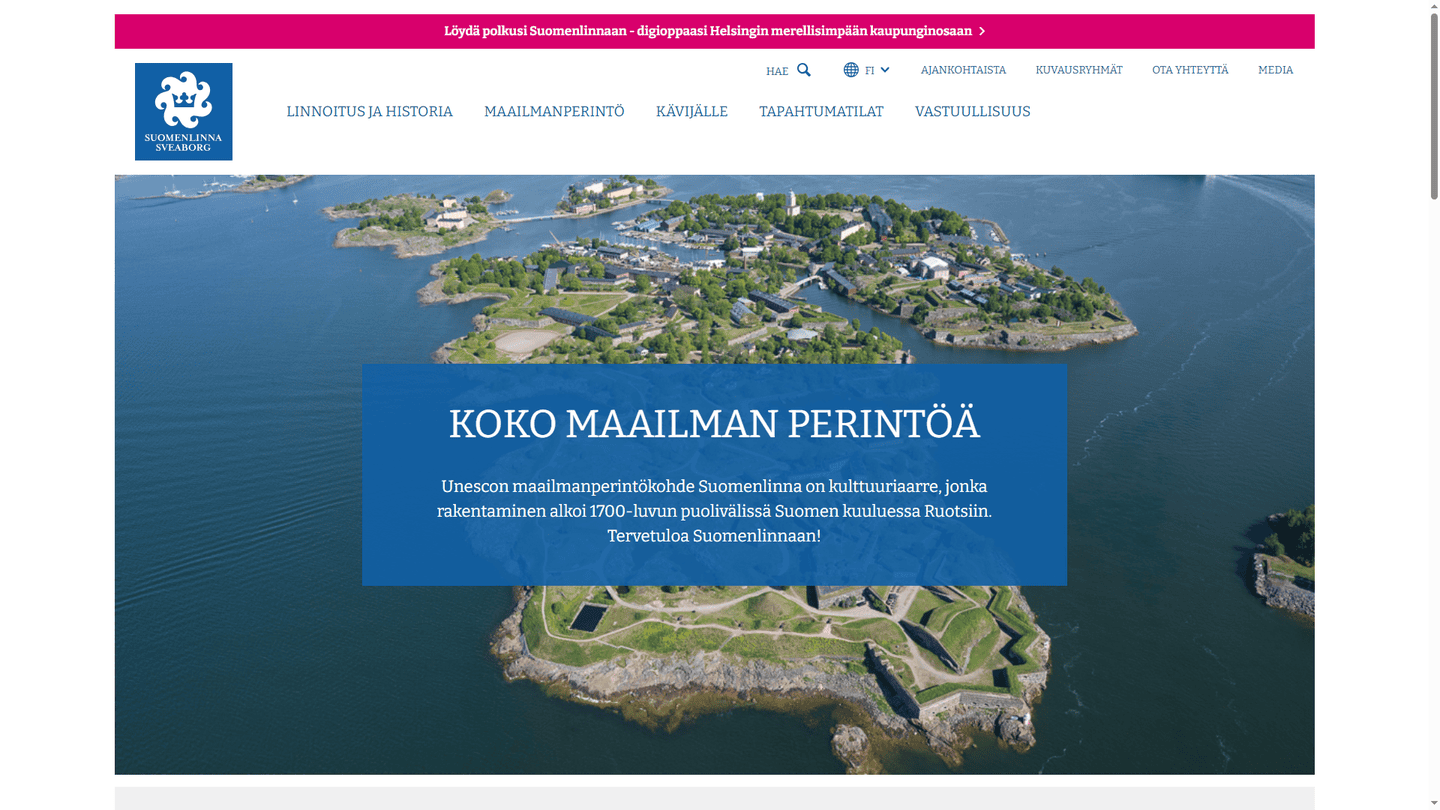Open Vastuullisuus menu item
The image size is (1440, 810).
point(972,112)
